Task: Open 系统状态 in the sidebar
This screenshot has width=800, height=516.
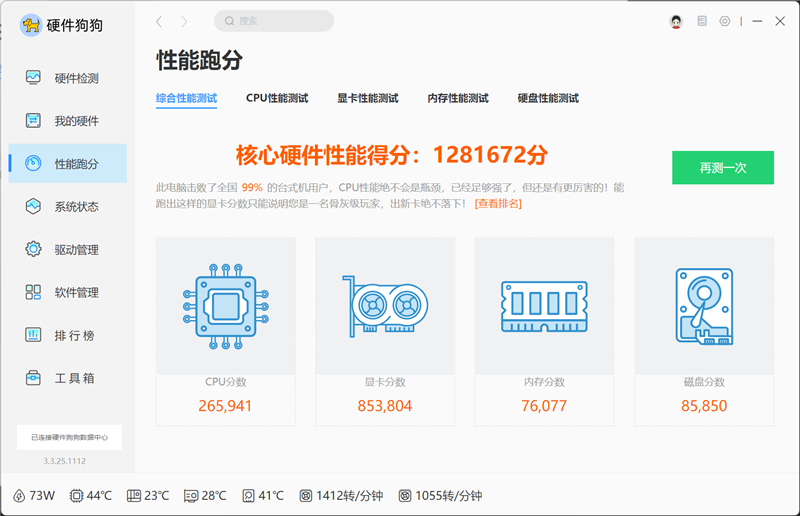Action: tap(67, 207)
